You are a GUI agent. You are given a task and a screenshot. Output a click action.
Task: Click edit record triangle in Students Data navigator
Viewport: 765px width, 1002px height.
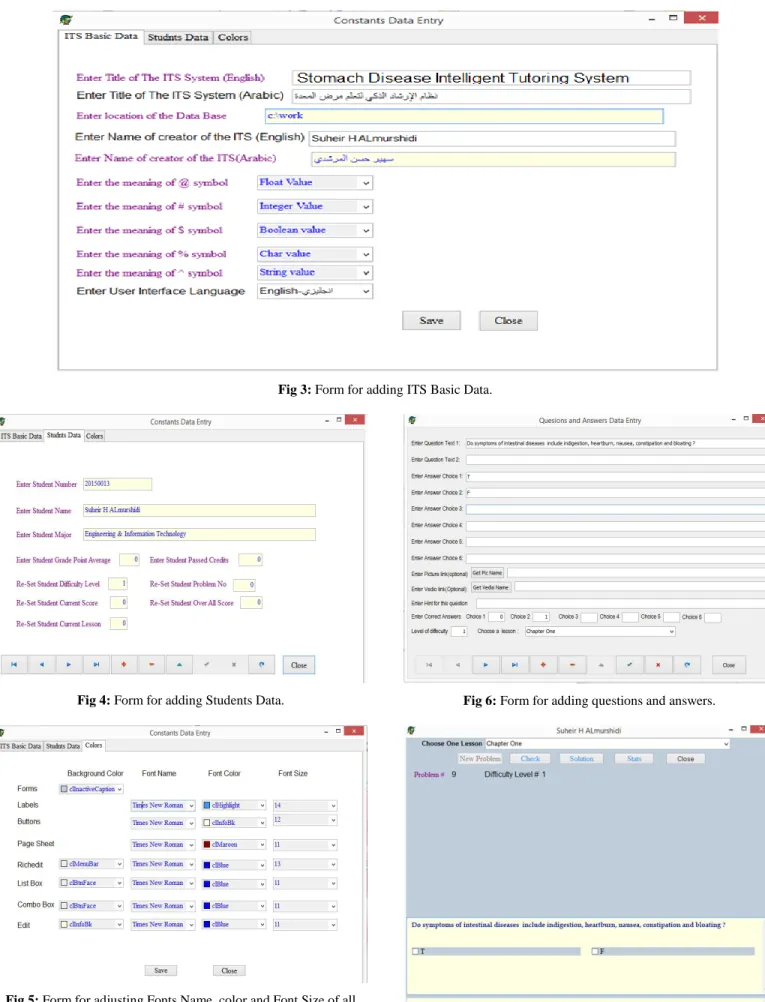click(179, 665)
